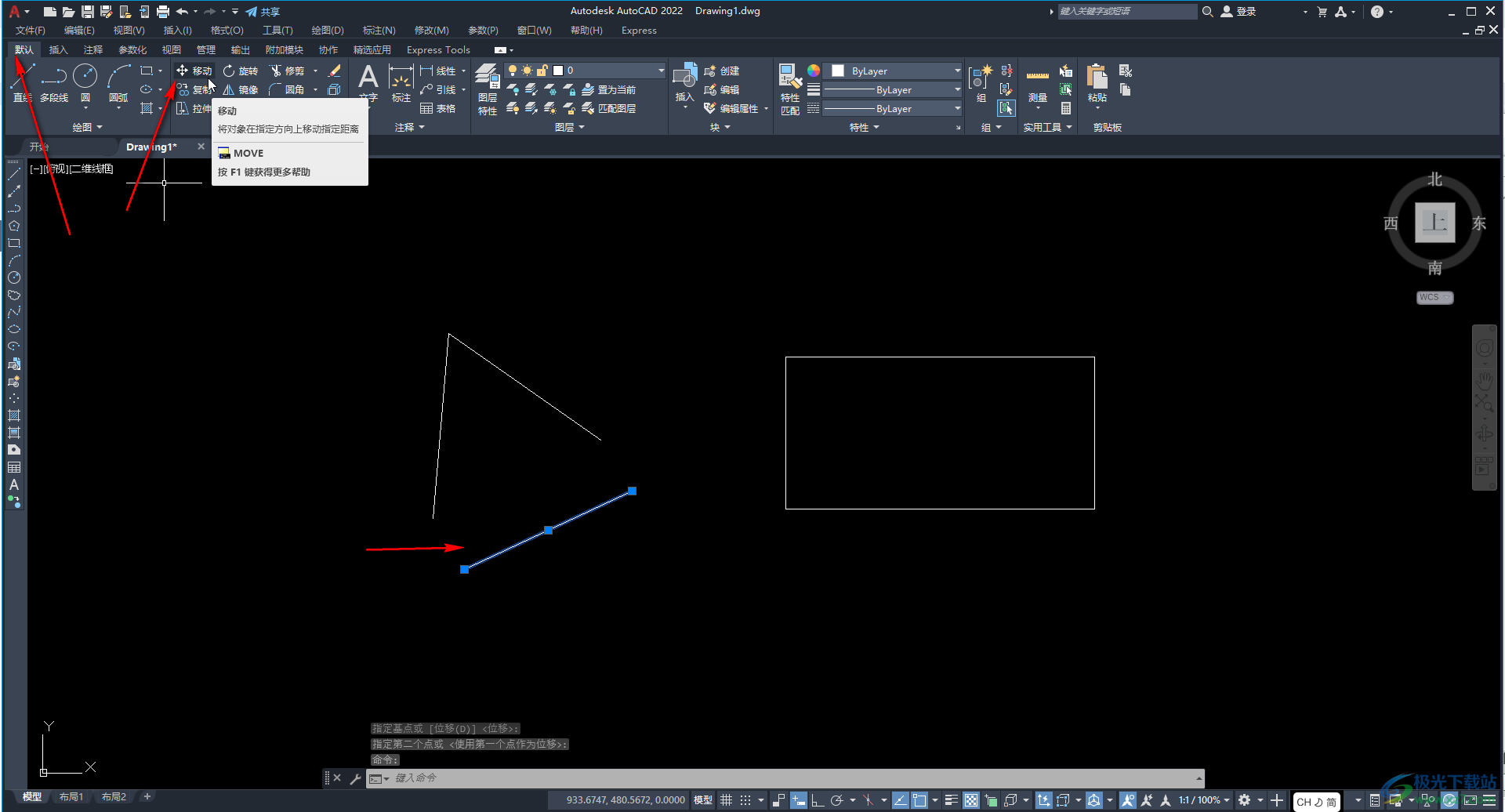The height and width of the screenshot is (812, 1505).
Task: Open Layer Properties (图层特性)
Action: point(488,89)
